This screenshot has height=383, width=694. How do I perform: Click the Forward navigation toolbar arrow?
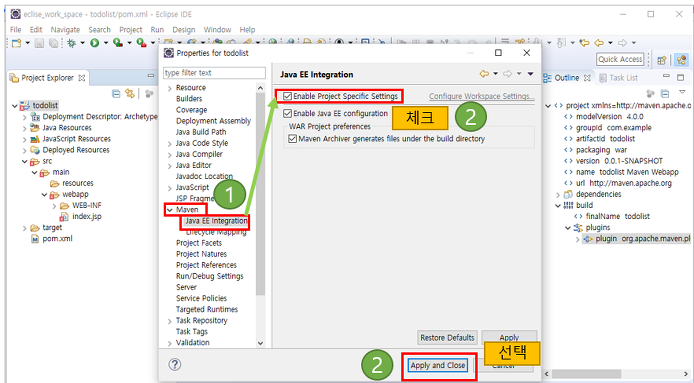pyautogui.click(x=622, y=43)
